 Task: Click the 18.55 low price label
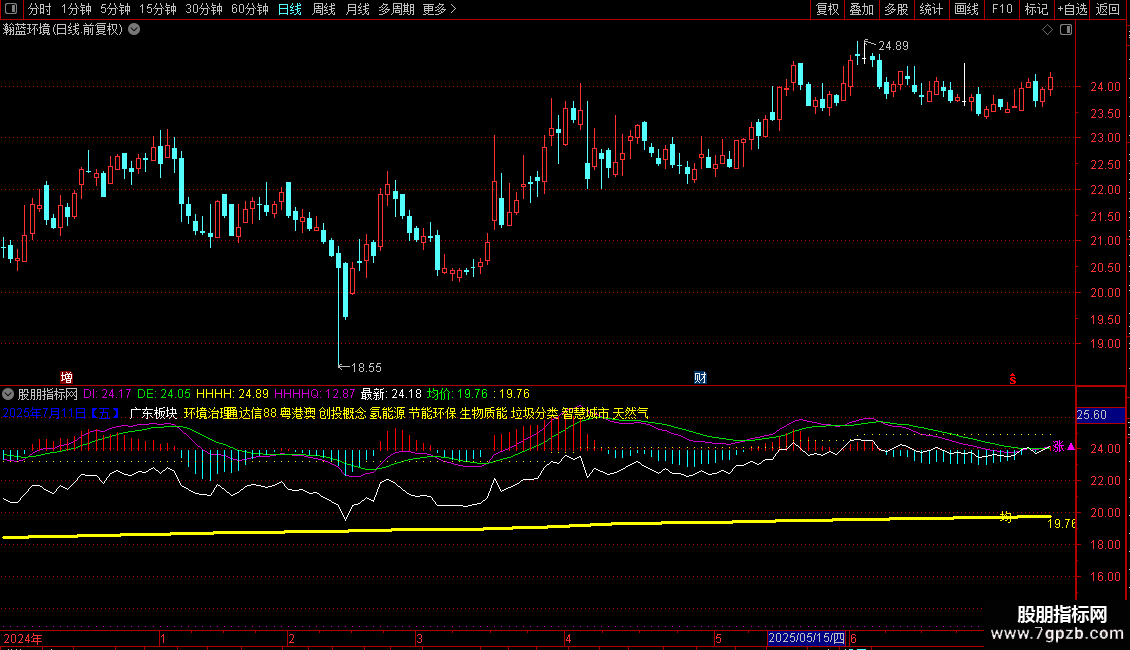pyautogui.click(x=366, y=368)
